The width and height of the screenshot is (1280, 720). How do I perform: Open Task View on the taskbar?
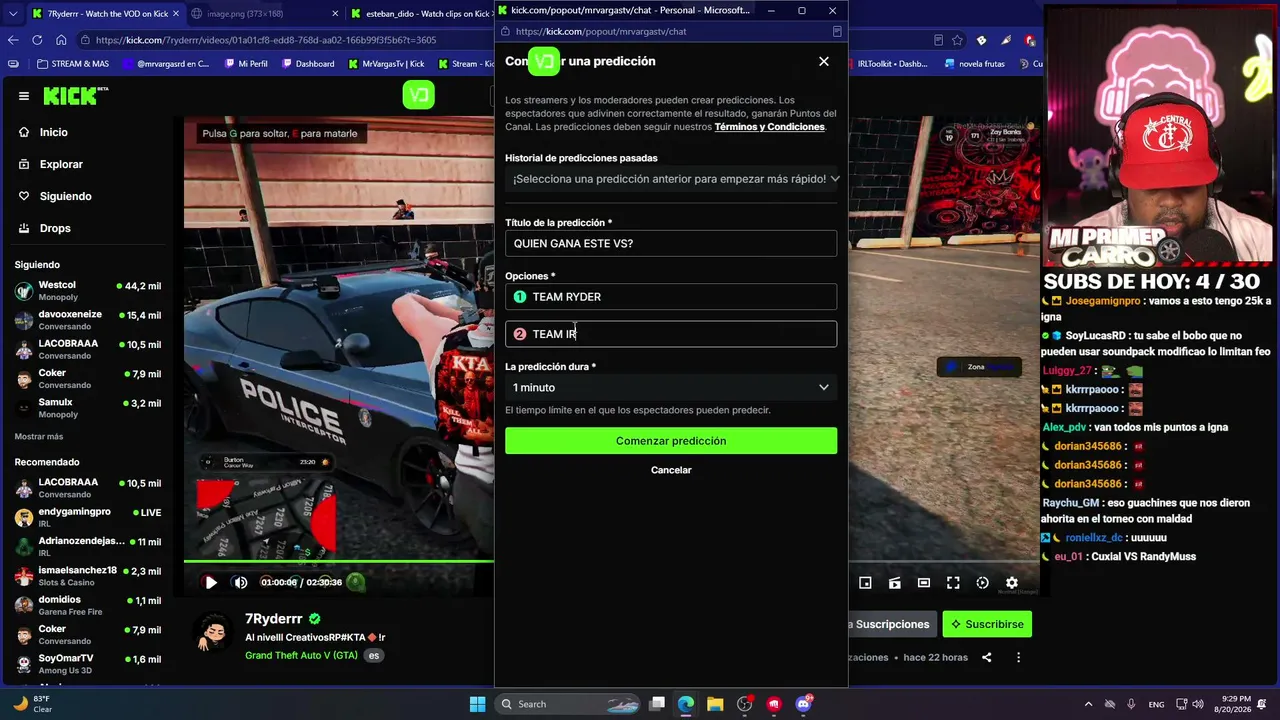click(x=657, y=704)
